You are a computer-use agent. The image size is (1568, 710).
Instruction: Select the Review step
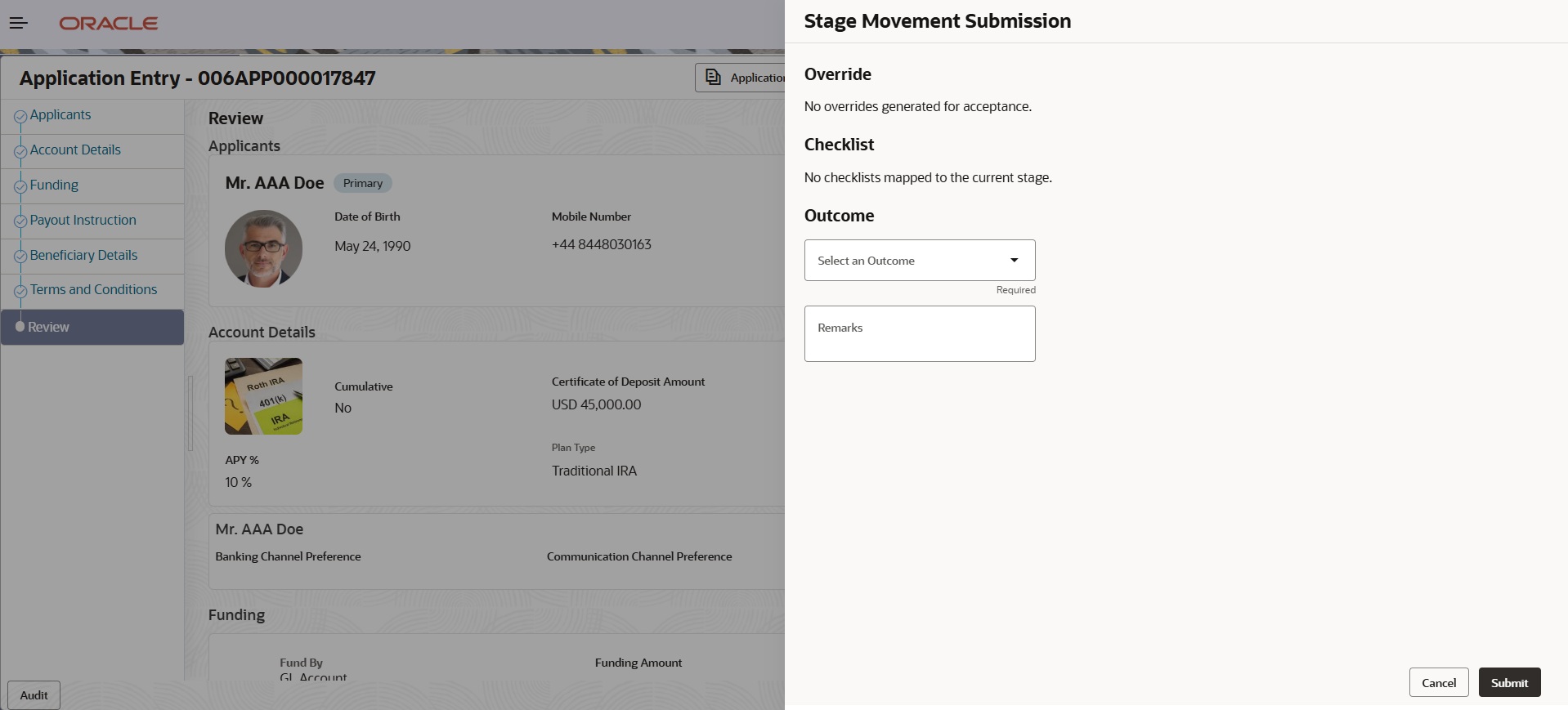point(92,327)
